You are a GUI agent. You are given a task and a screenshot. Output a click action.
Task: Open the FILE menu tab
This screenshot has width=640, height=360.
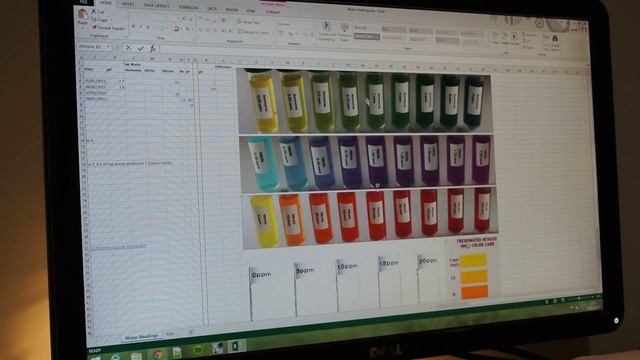83,2
